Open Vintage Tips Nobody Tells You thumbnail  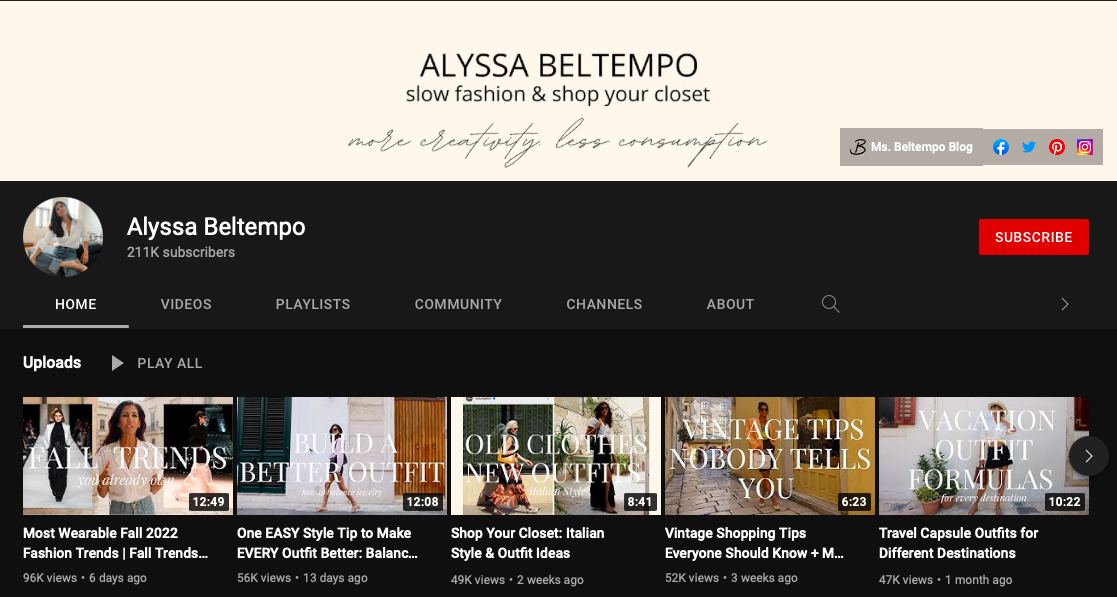click(x=770, y=456)
